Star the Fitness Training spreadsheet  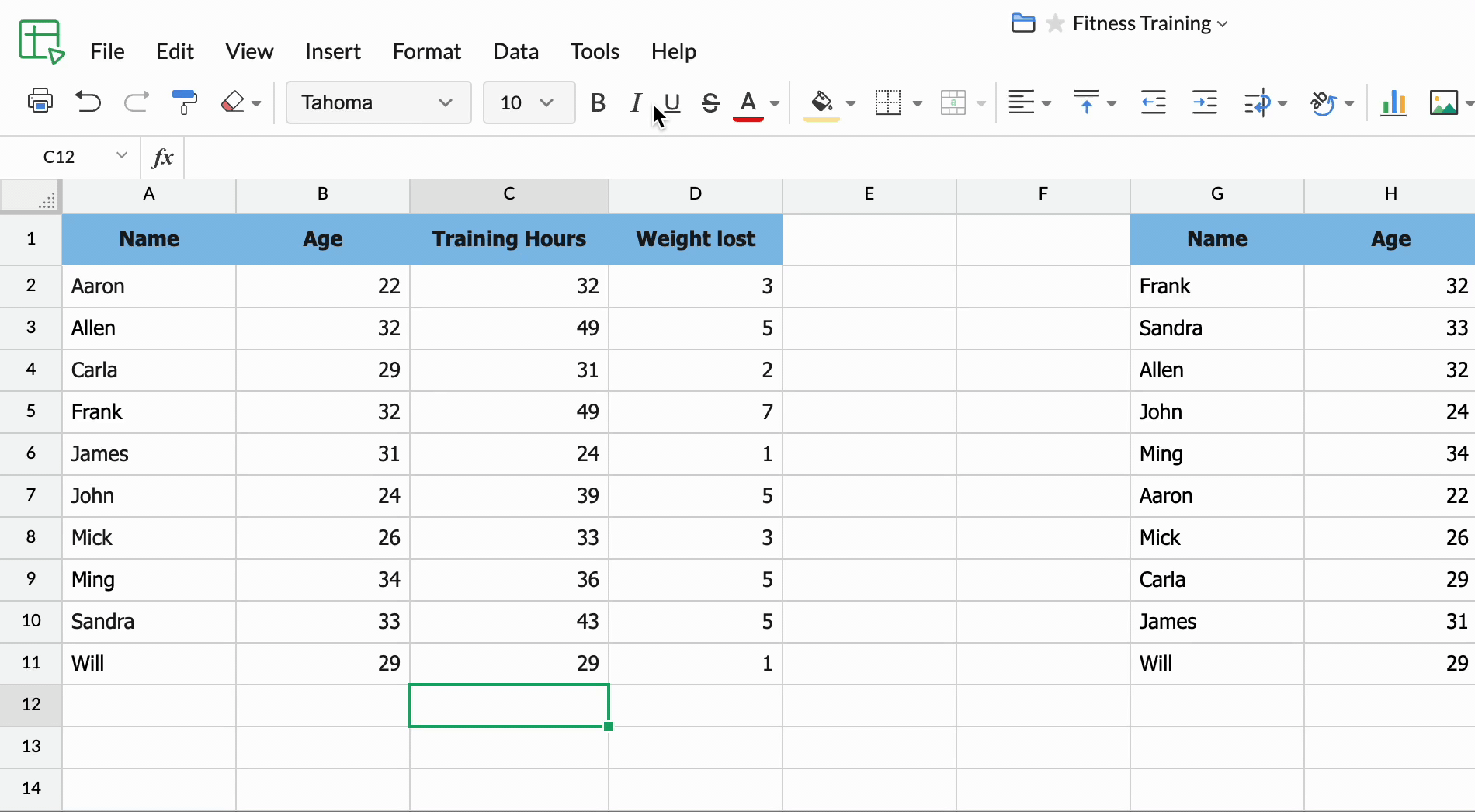coord(1054,23)
